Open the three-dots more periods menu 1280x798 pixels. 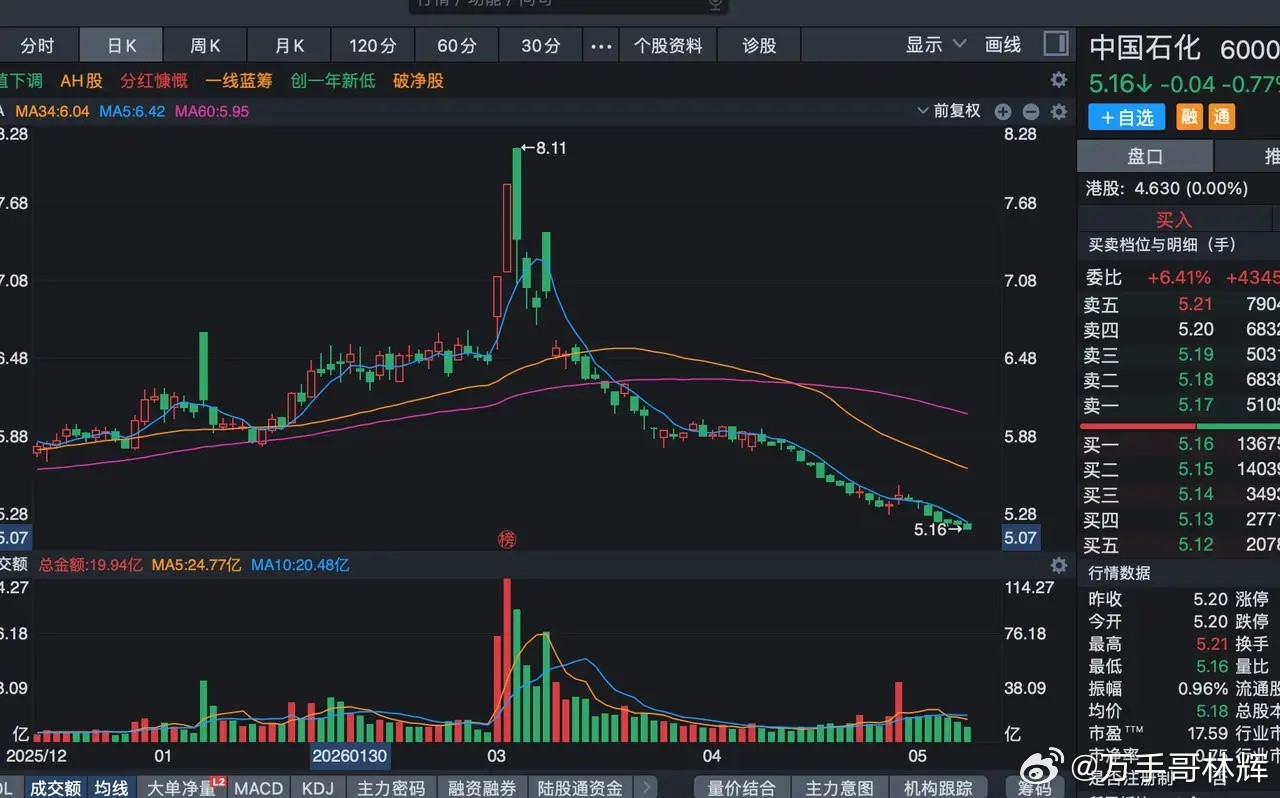(x=600, y=46)
